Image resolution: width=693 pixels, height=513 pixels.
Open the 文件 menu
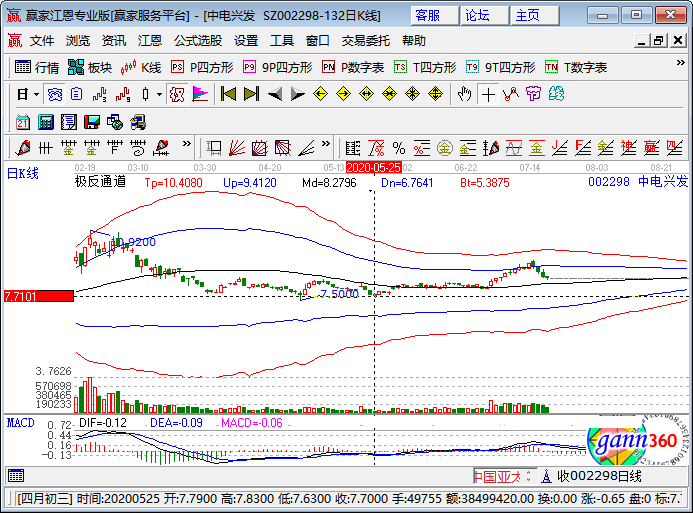(42, 41)
